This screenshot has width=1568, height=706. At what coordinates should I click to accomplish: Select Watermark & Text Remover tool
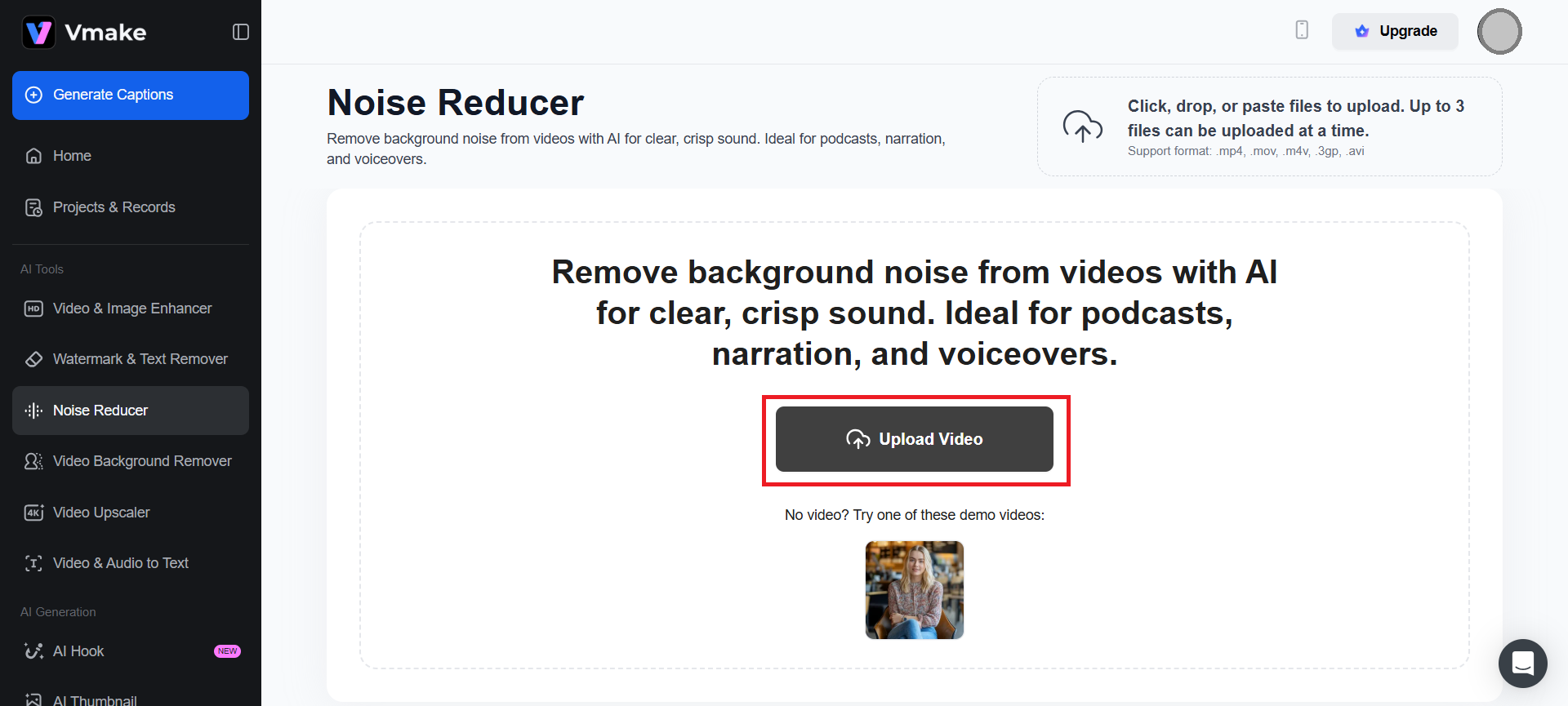(140, 359)
